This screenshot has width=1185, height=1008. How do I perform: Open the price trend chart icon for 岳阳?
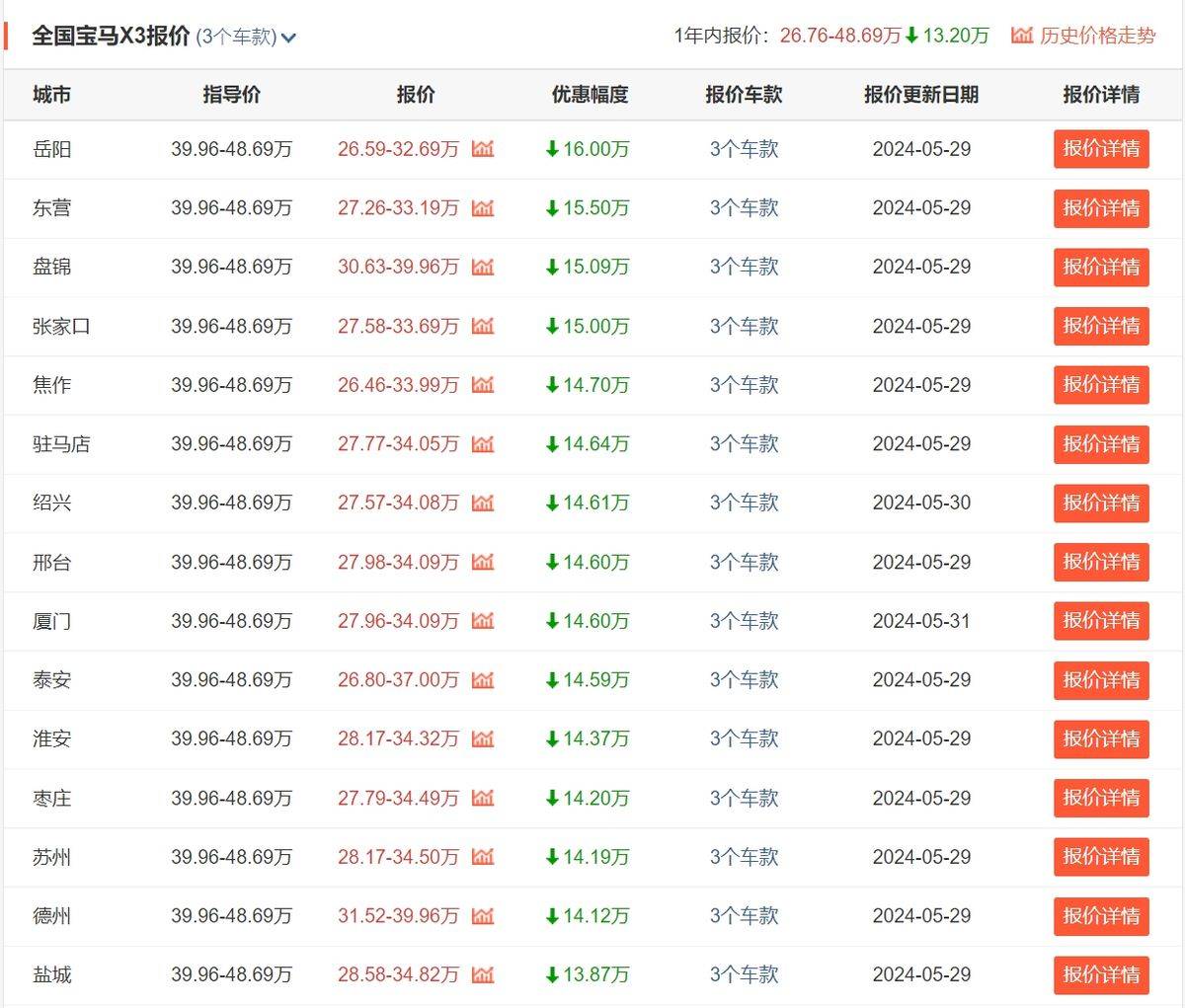coord(482,149)
